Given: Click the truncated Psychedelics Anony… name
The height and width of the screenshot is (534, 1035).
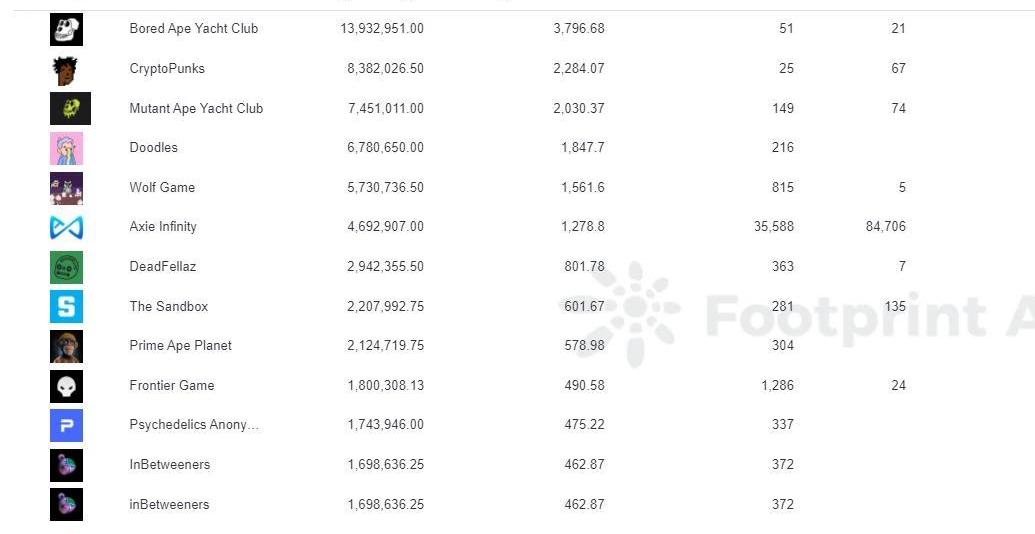Looking at the screenshot, I should pyautogui.click(x=194, y=424).
